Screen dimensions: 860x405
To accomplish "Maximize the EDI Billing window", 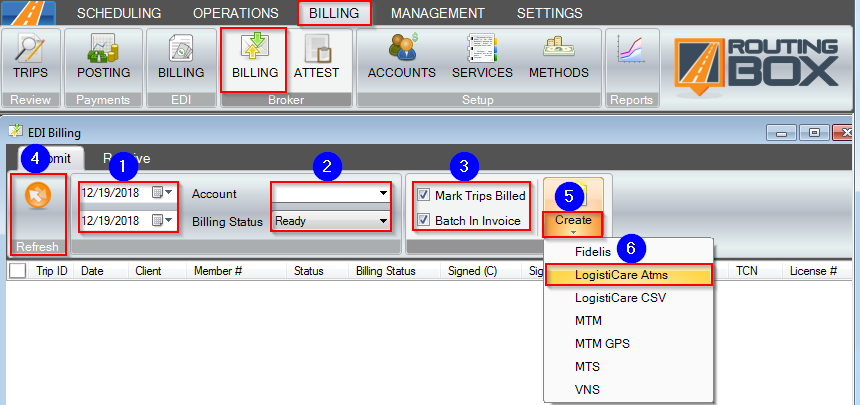I will 813,133.
